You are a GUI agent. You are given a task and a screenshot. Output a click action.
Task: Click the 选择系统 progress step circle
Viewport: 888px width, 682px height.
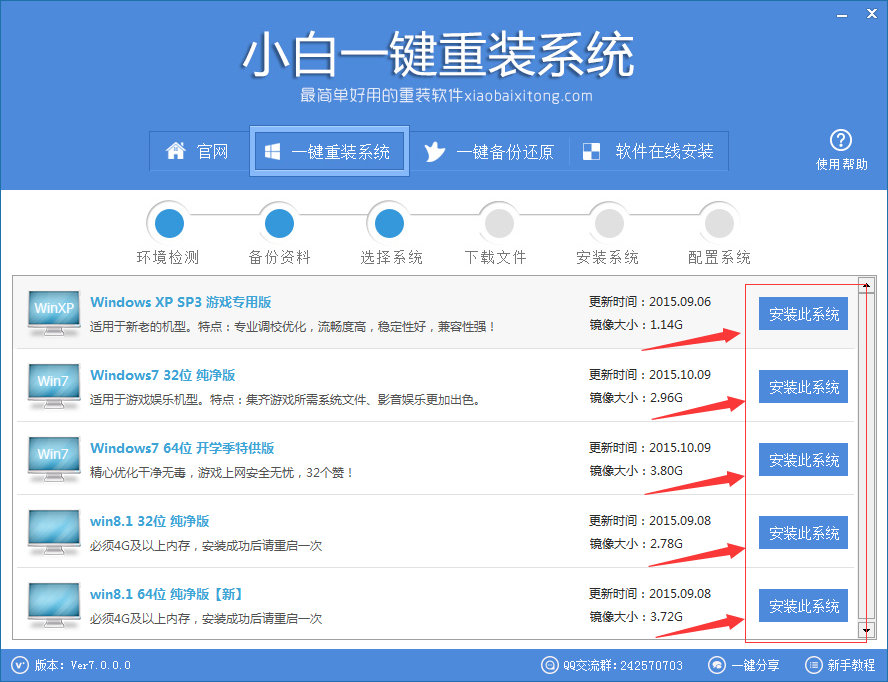click(x=388, y=222)
